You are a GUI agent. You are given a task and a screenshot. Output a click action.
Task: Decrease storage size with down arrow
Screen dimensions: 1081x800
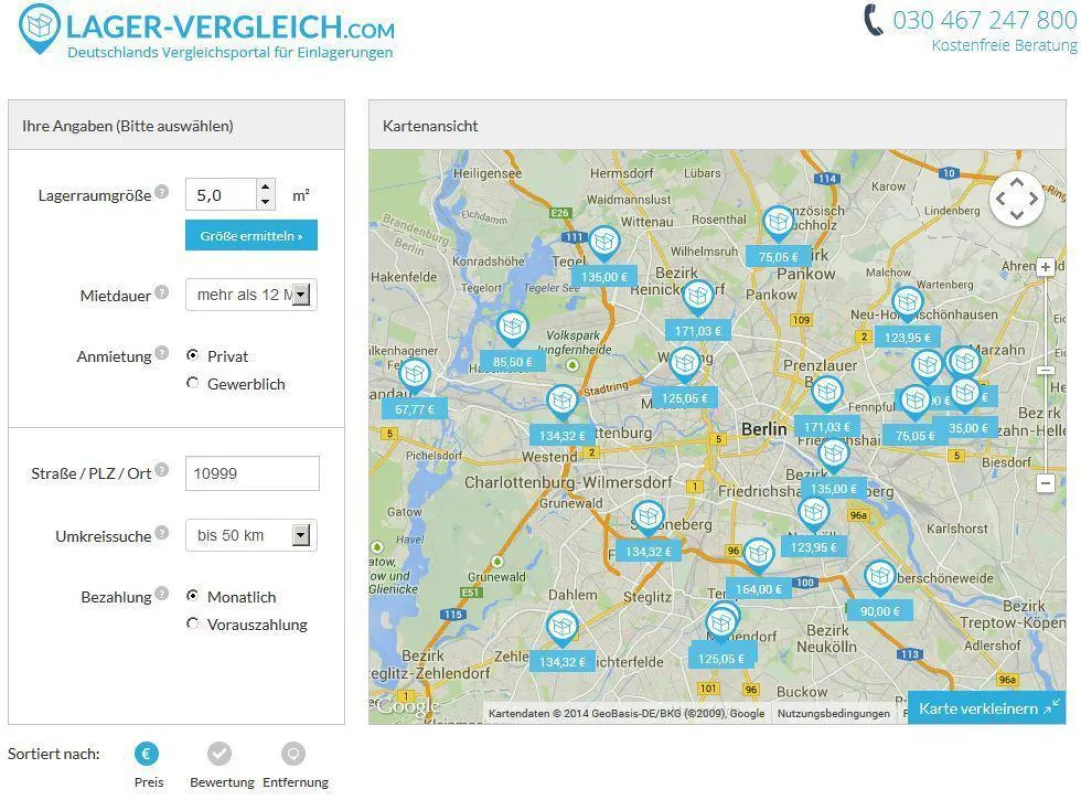[265, 201]
